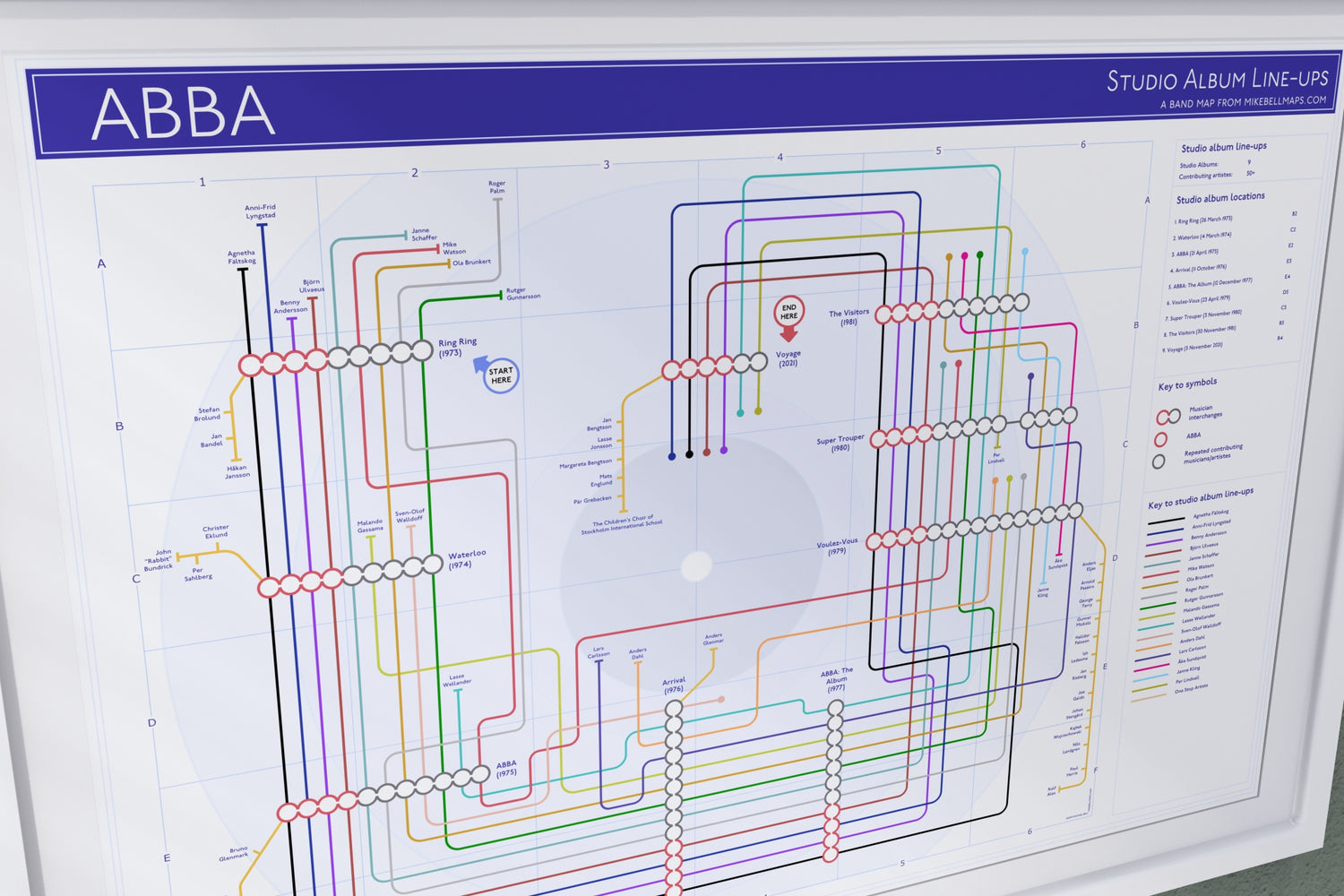This screenshot has width=1344, height=896.
Task: Click the first red station circle at Voyage
Action: click(672, 370)
